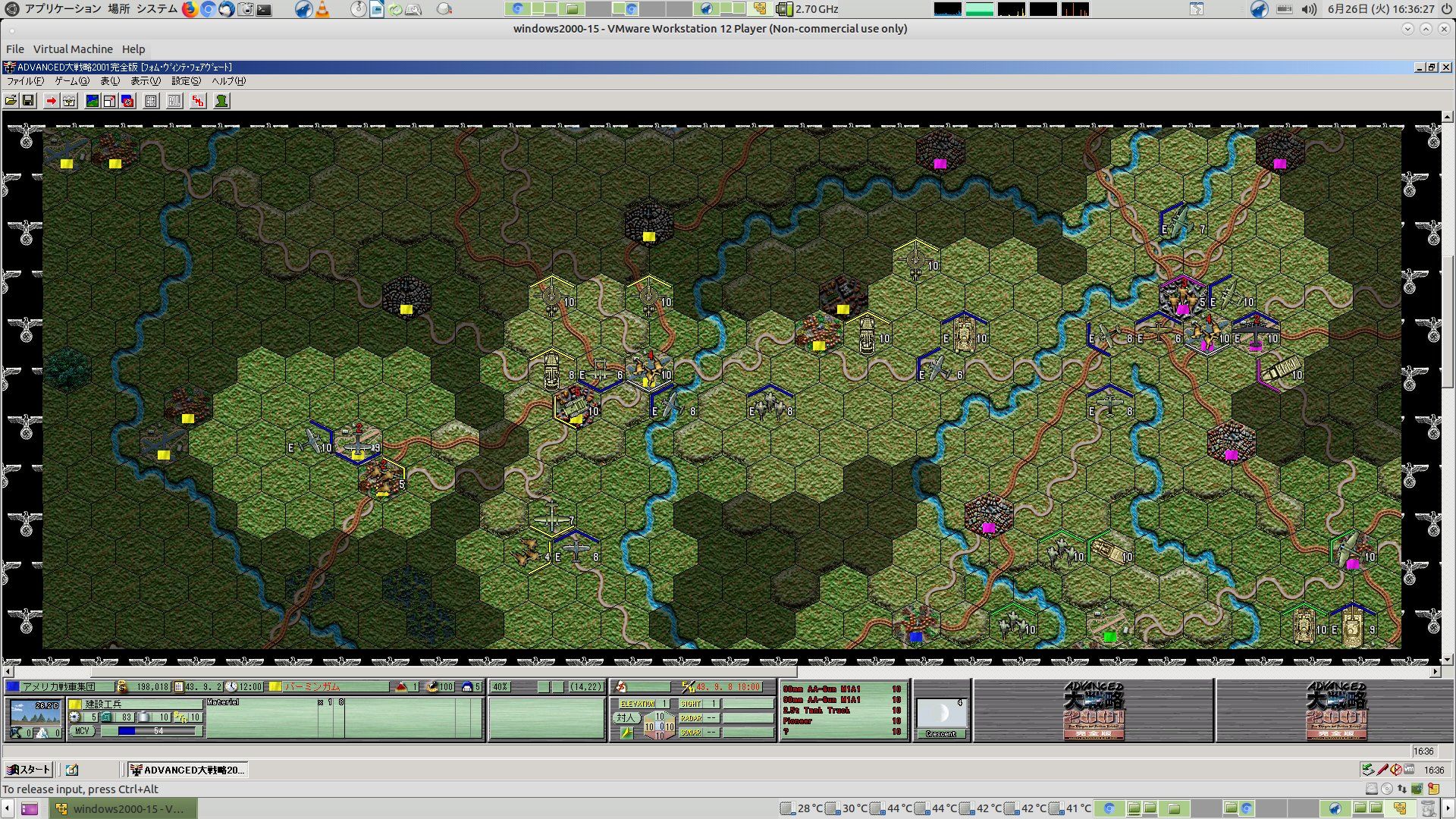The image size is (1456, 819).
Task: Open Virtual Machine menu in VMware Player
Action: click(x=73, y=49)
